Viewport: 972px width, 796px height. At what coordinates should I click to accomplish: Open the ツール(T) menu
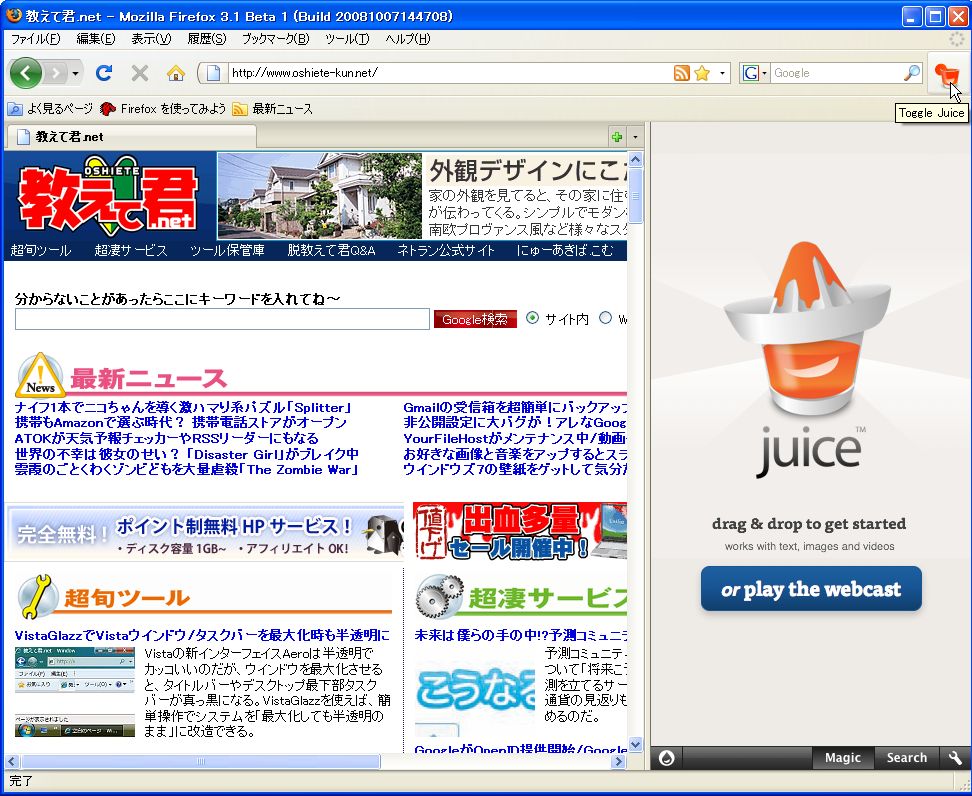(x=347, y=39)
